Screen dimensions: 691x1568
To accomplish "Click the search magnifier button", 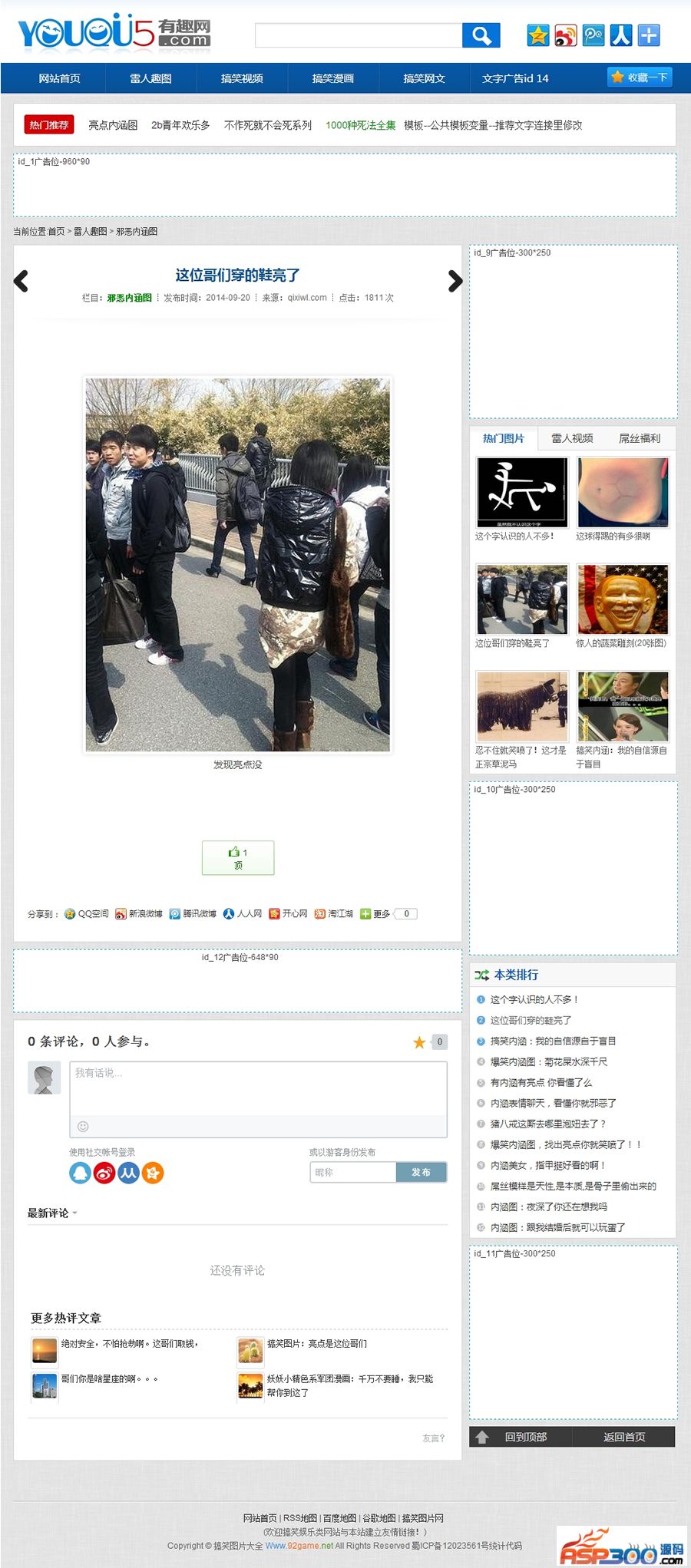I will point(481,35).
